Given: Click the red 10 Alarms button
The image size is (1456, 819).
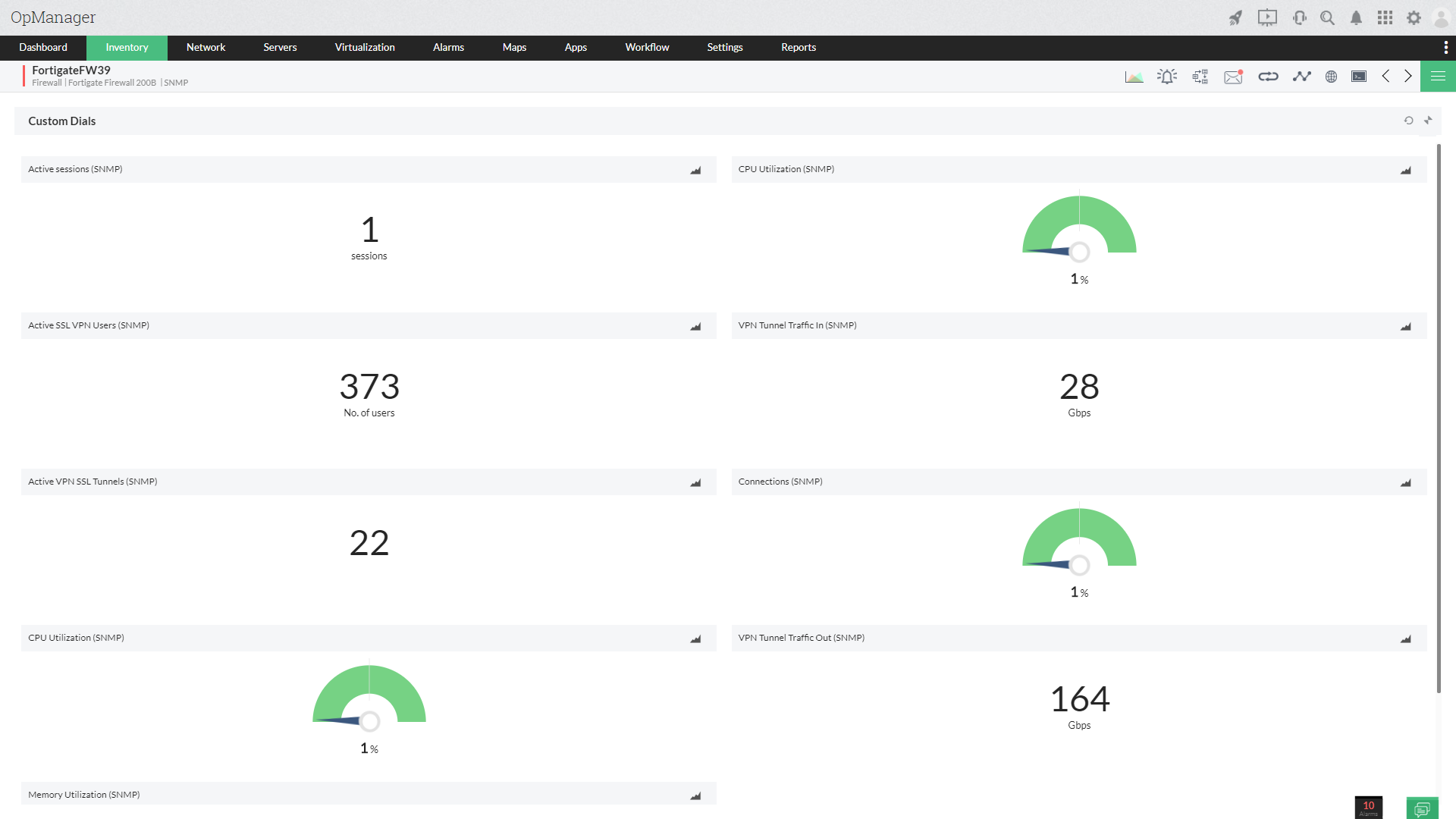Looking at the screenshot, I should pyautogui.click(x=1368, y=807).
